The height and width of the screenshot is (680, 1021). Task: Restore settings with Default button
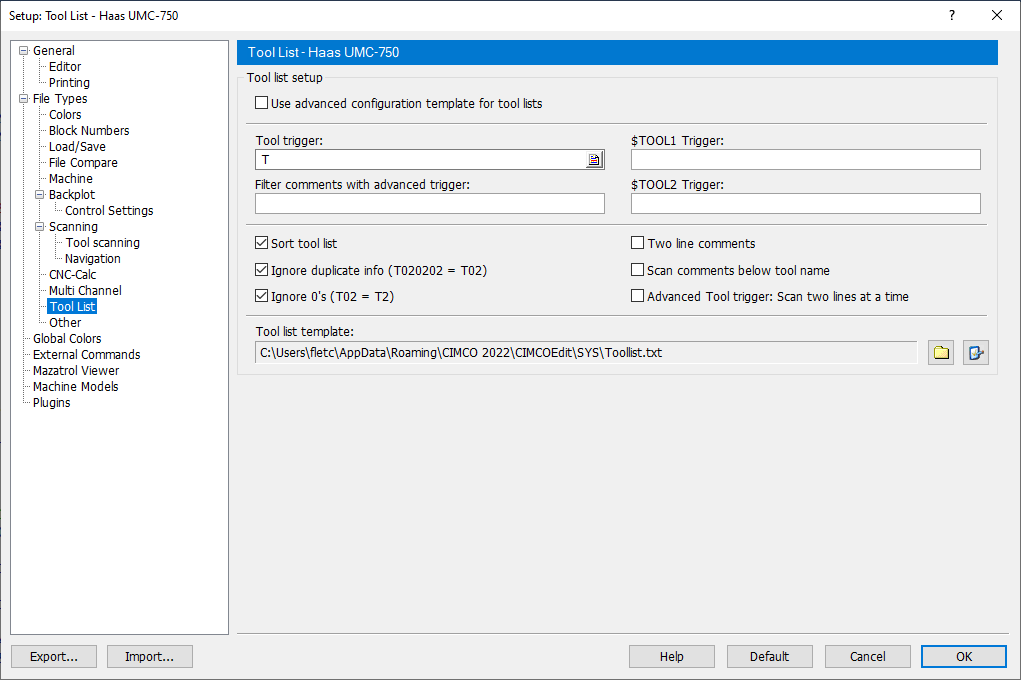(x=770, y=657)
